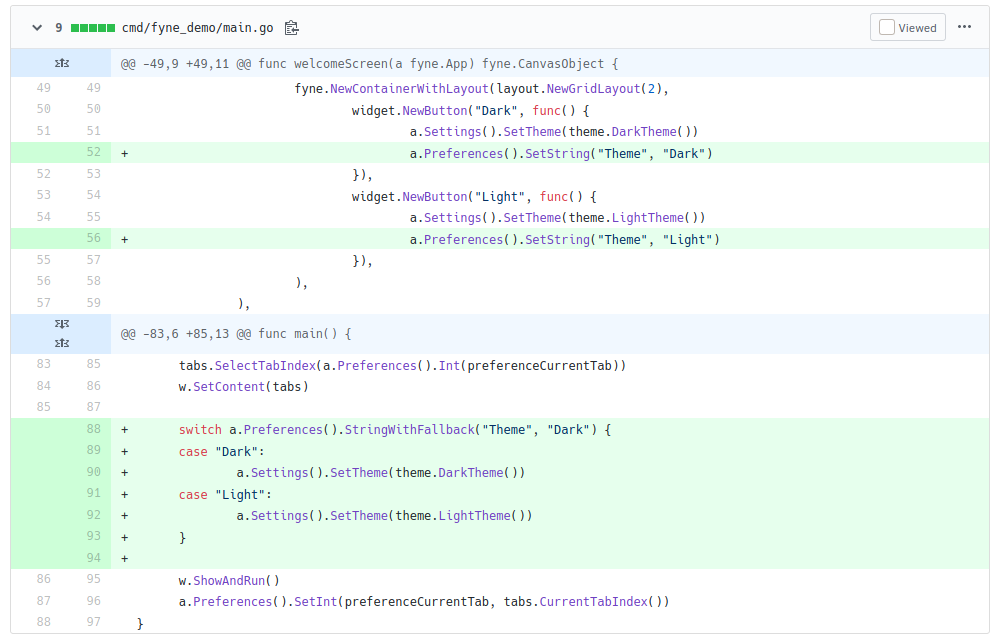This screenshot has height=640, width=997.
Task: Click the SetTheme(theme.DarkTheme()) line 90
Action: click(x=381, y=473)
